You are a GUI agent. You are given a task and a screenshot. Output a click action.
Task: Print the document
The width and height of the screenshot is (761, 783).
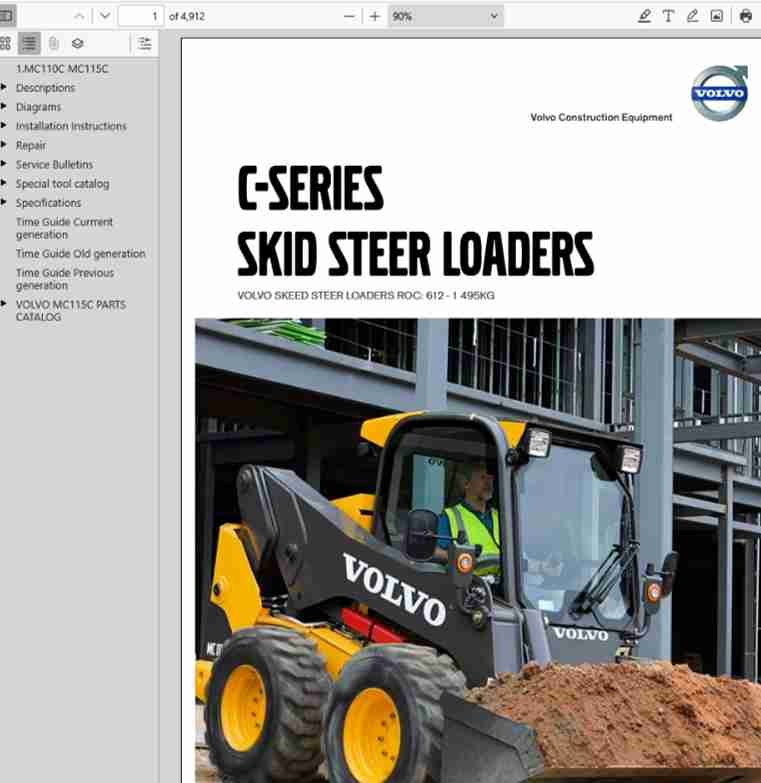point(746,16)
